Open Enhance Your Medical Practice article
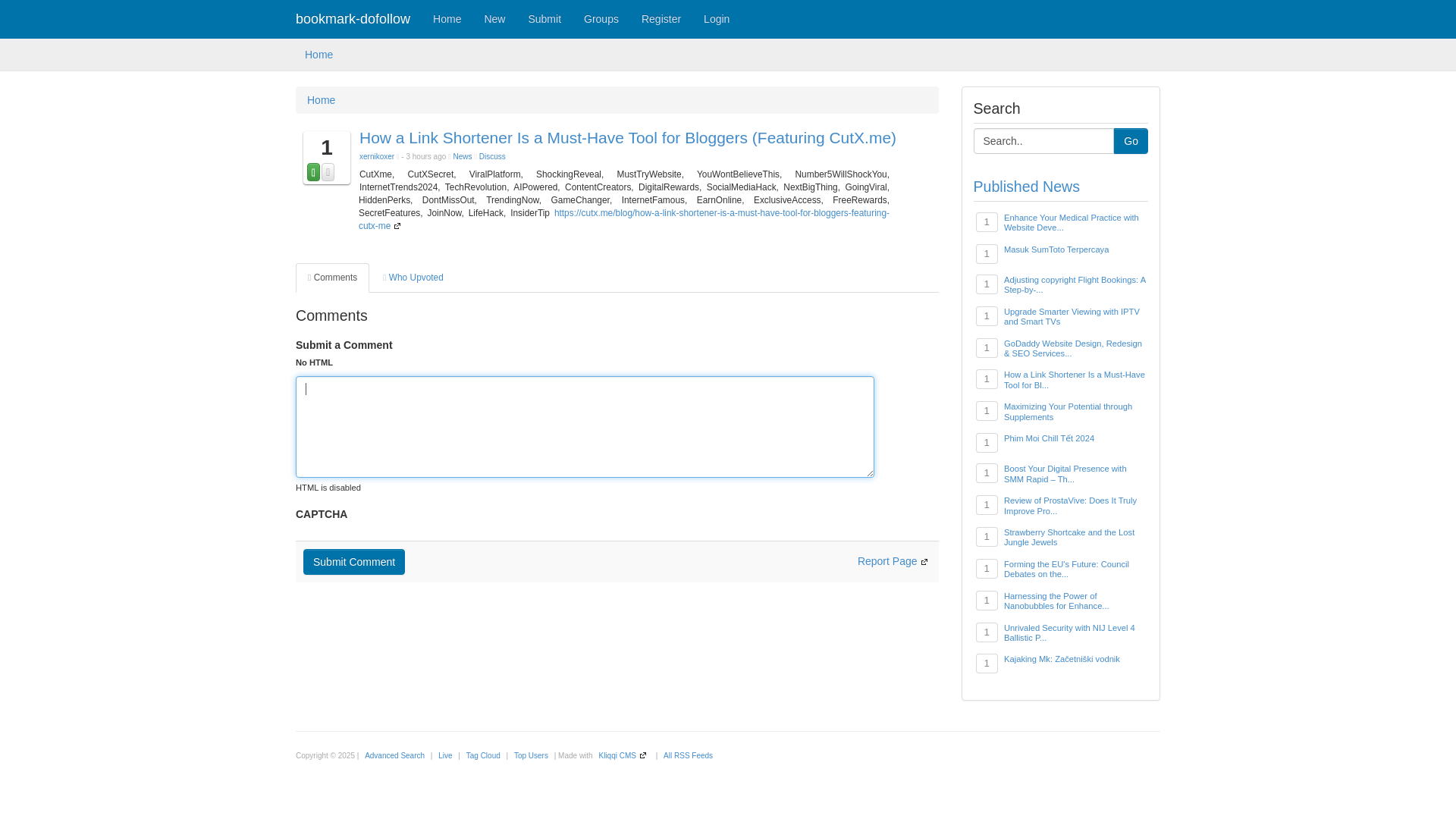The image size is (1456, 819). [1072, 223]
